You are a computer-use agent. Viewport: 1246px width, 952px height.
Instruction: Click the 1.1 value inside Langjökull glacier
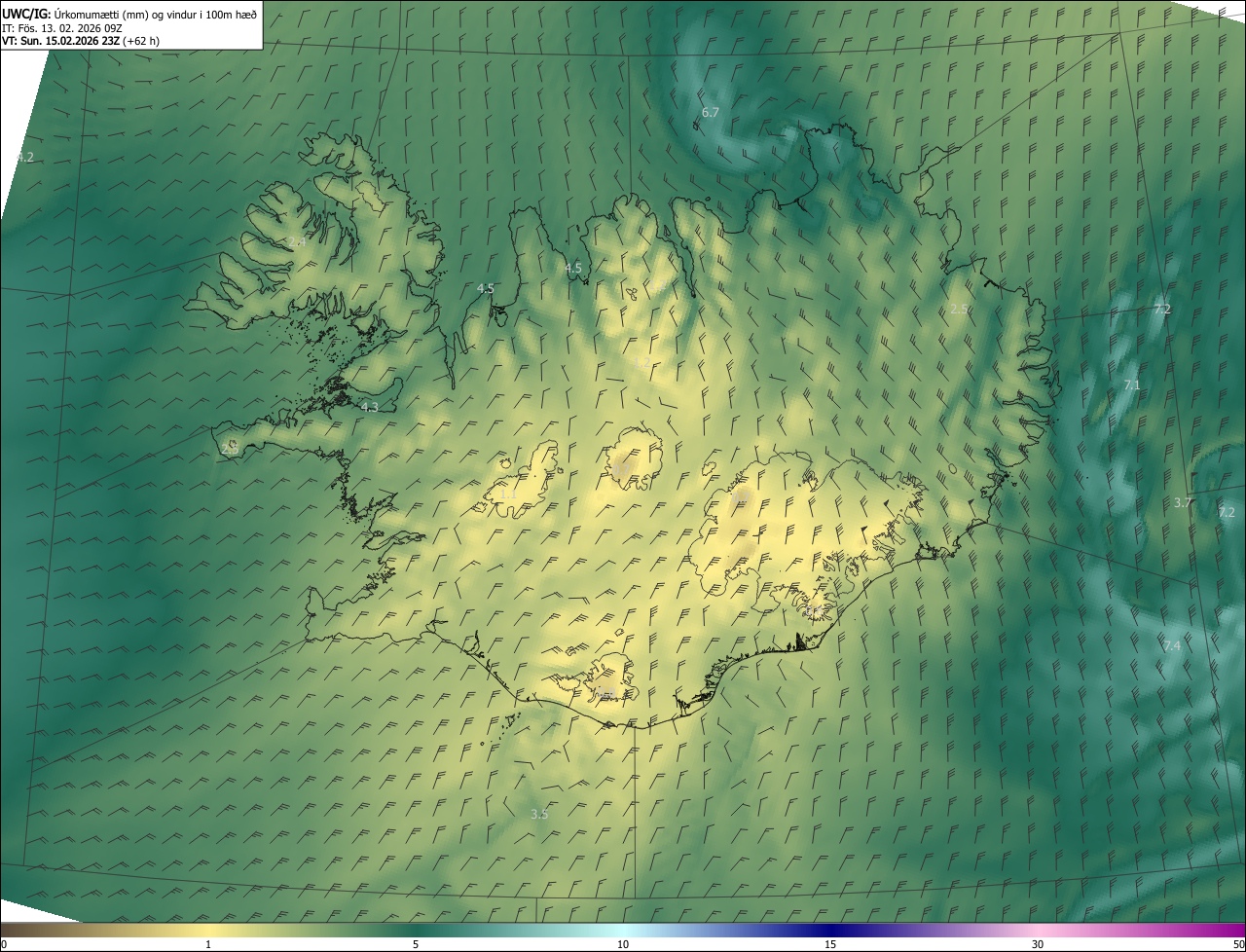tap(509, 494)
